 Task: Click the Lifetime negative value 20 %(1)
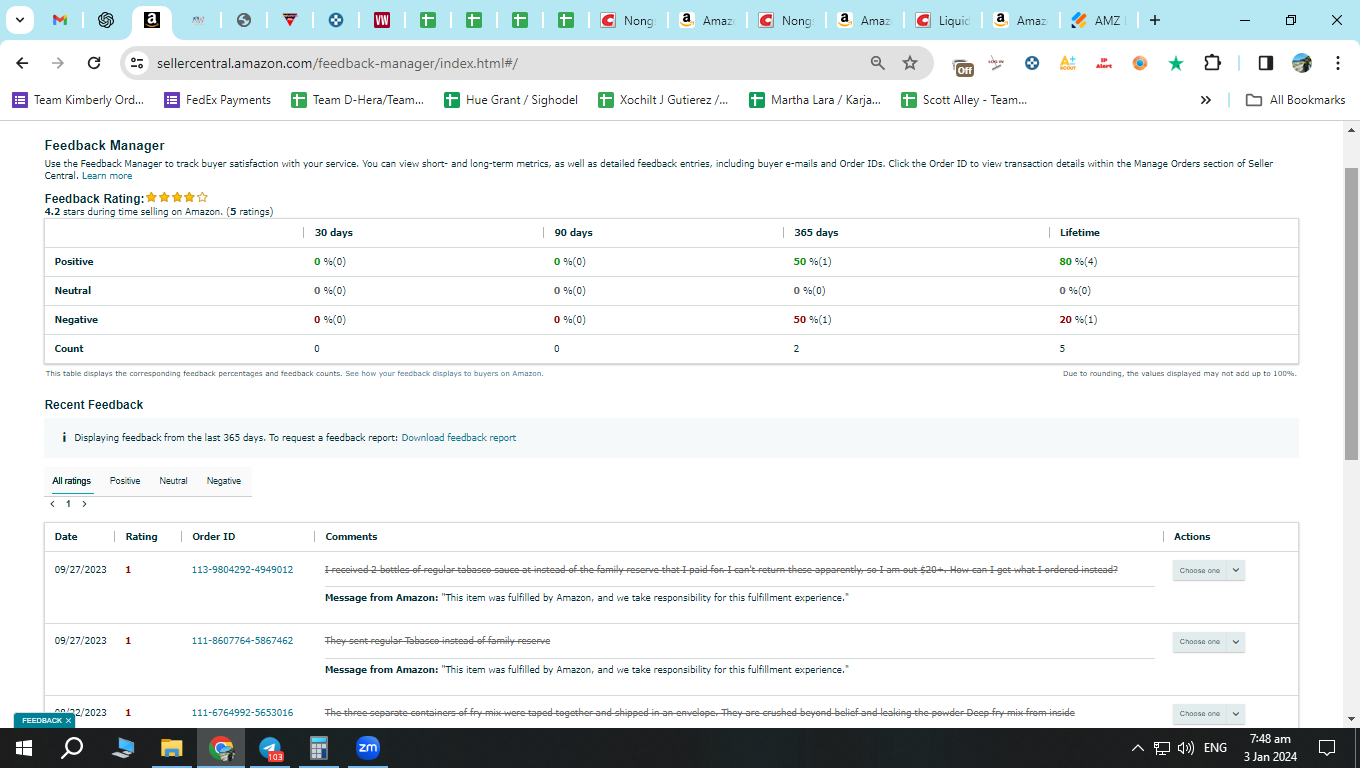[1079, 320]
